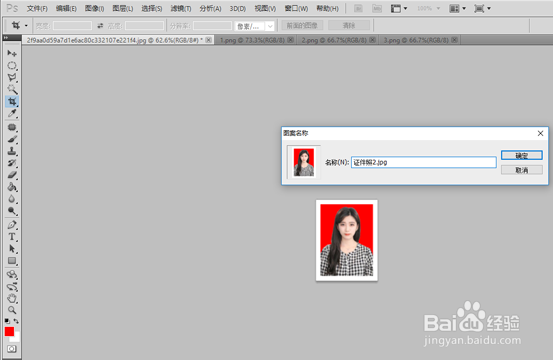The width and height of the screenshot is (553, 360).
Task: Open the 滤镜(T) menu
Action: [x=181, y=8]
